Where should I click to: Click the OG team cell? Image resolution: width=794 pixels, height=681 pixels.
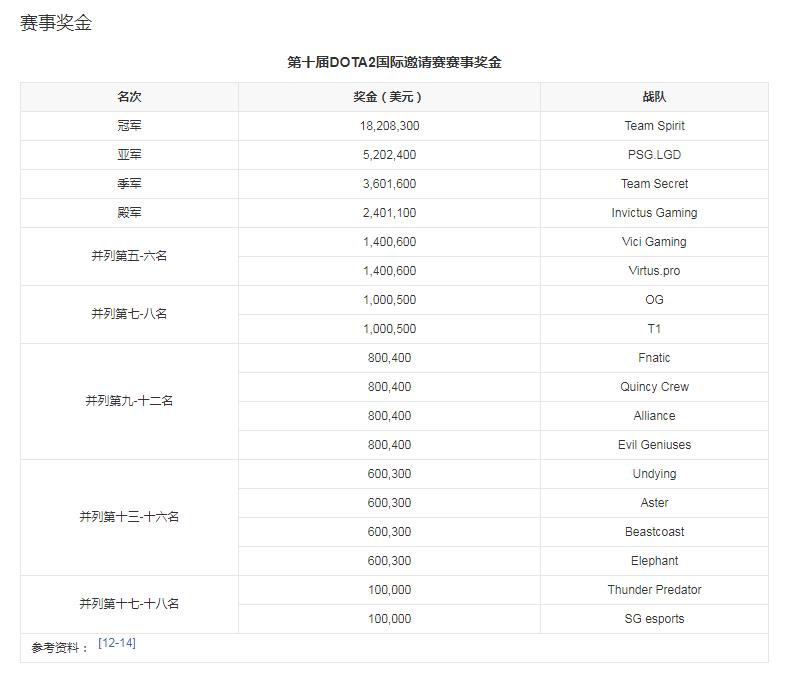(x=654, y=300)
